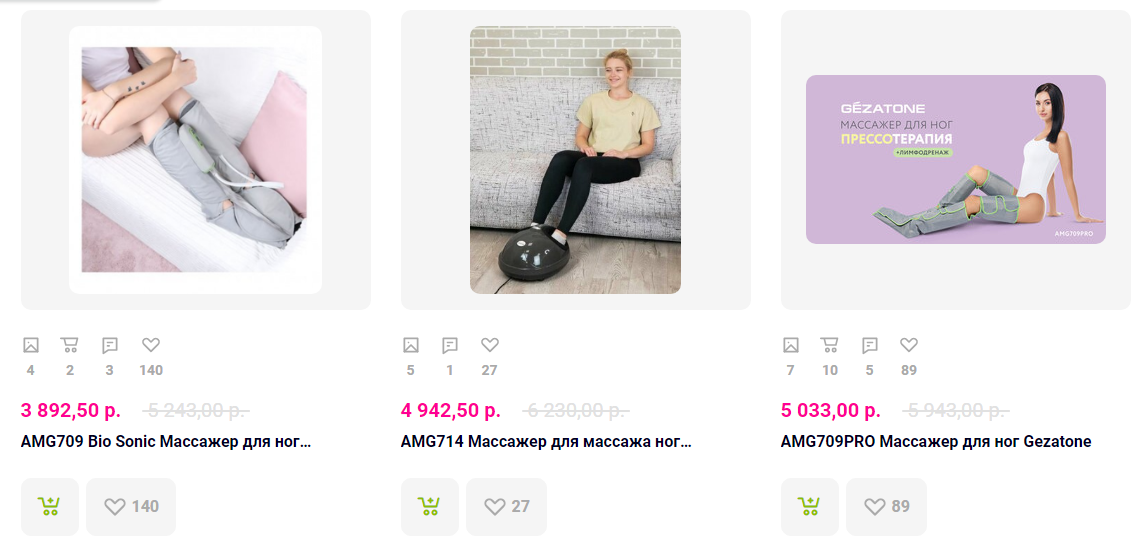Toggle the 27 likes wishlist button
The image size is (1140, 555).
point(506,506)
